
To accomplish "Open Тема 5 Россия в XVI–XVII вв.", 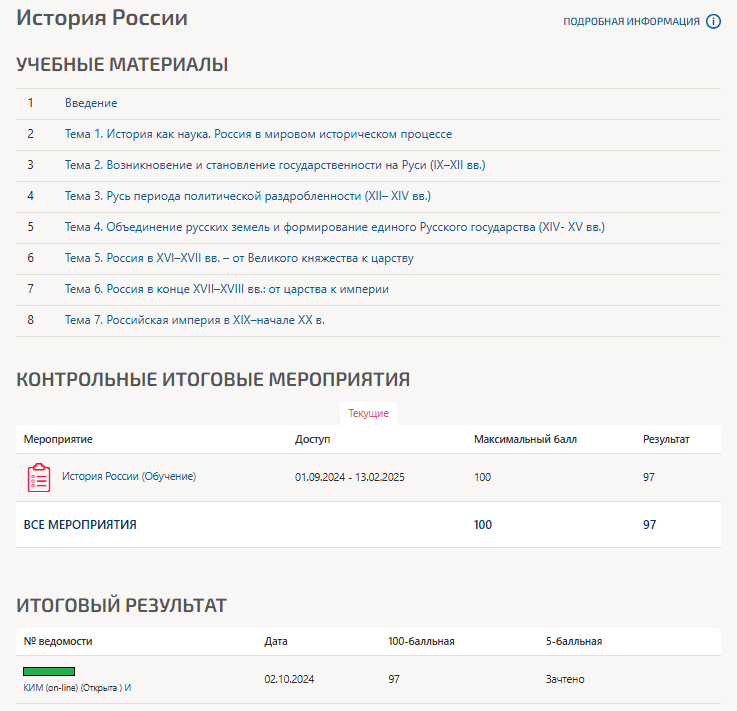I will 239,258.
